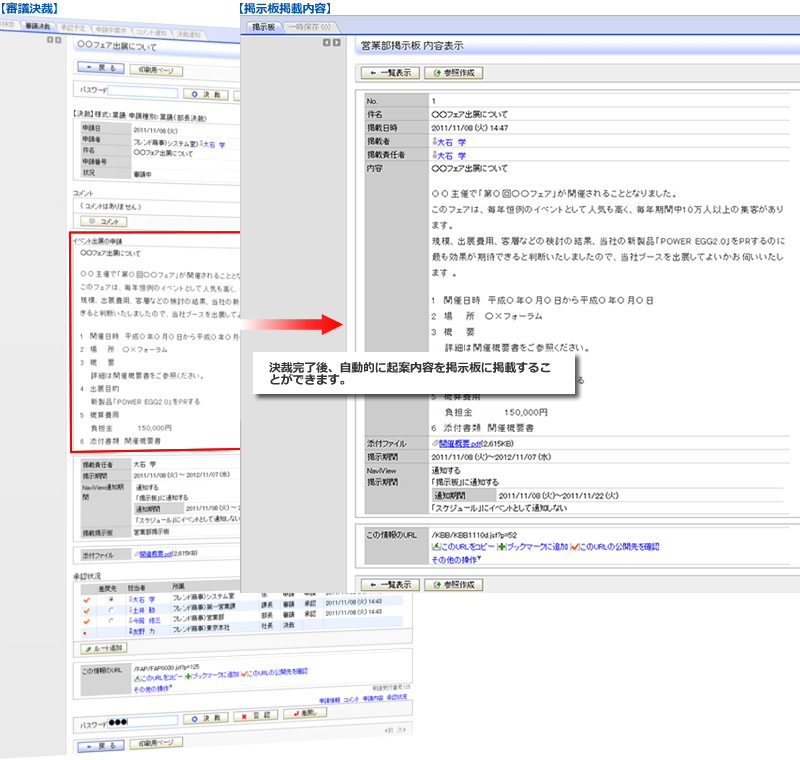Screen dimensions: 800x760
Task: Open 開催概要.pdf attachment in 審議決裁 window
Action: pos(156,554)
